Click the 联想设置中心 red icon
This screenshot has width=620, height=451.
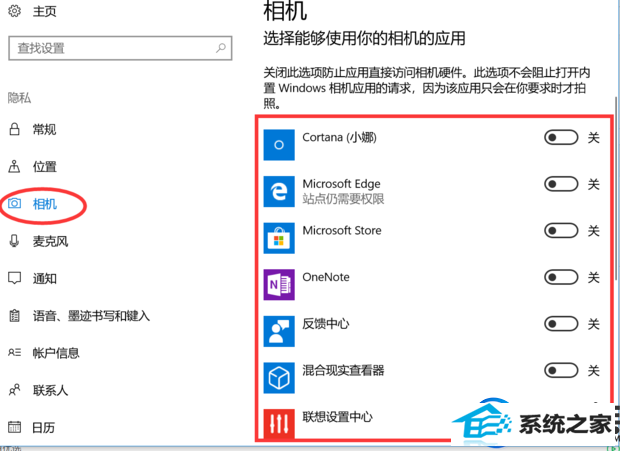click(279, 424)
